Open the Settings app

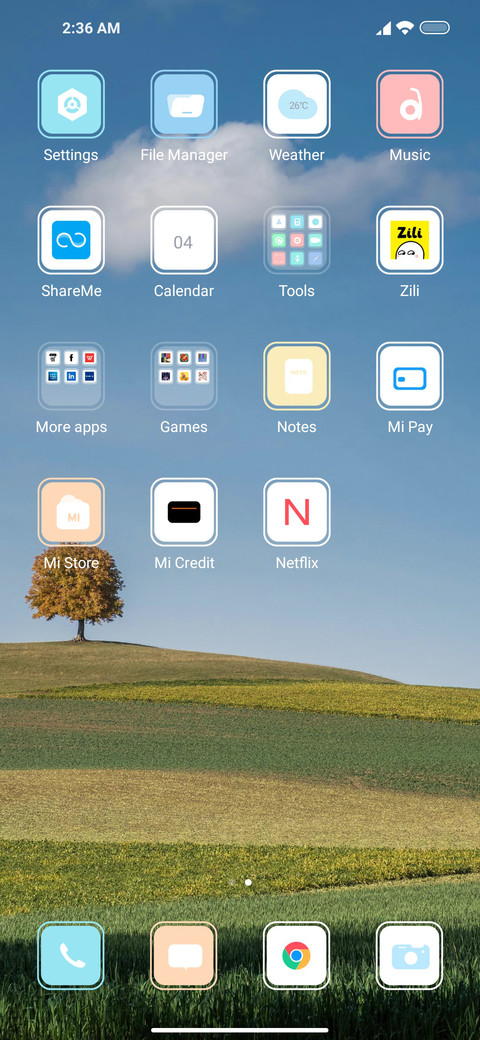pyautogui.click(x=71, y=104)
